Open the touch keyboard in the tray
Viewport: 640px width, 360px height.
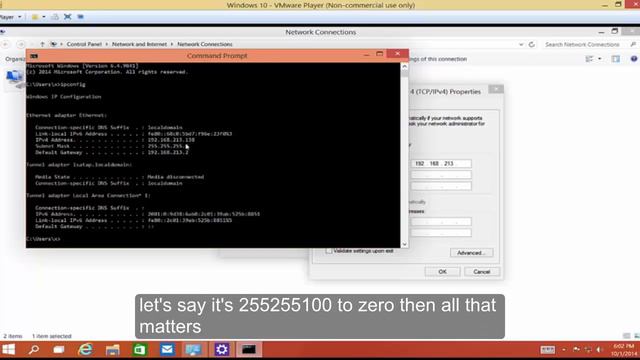tap(547, 350)
